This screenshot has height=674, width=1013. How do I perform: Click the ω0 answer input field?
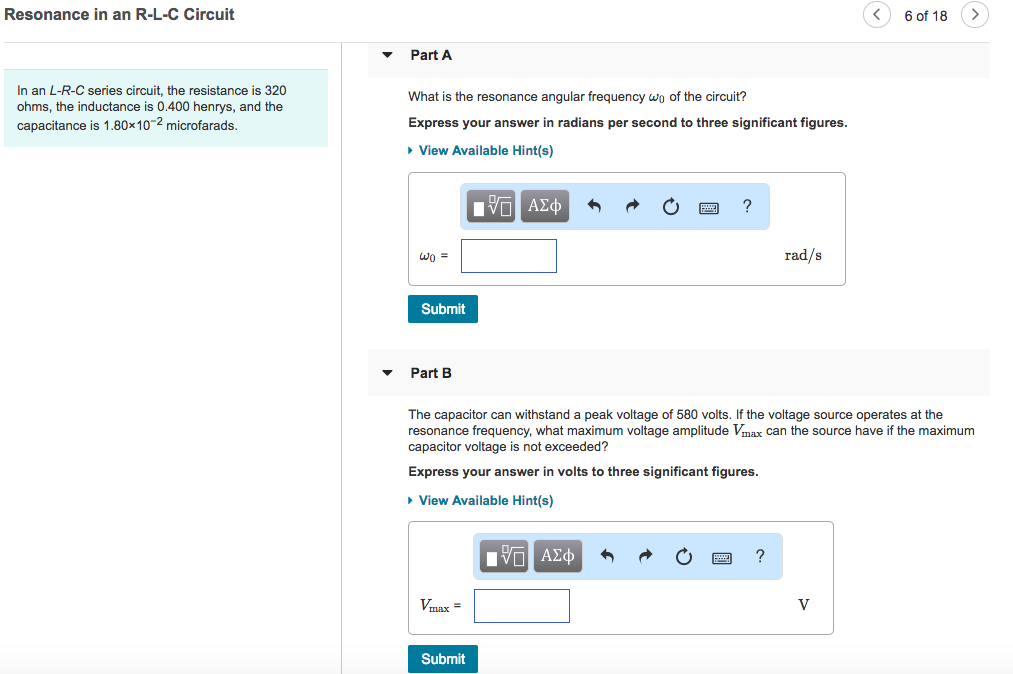pos(509,256)
